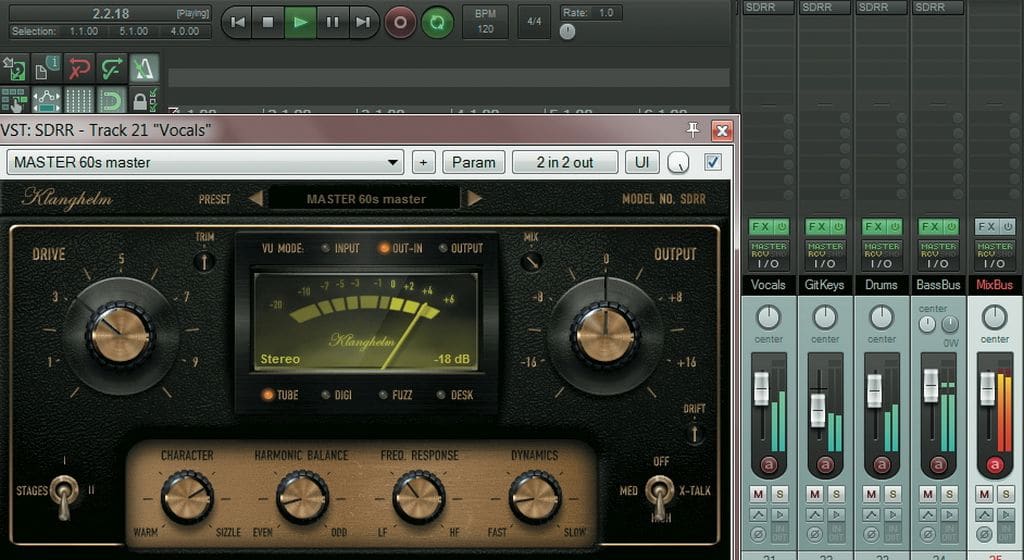Toggle the snap magnet toolbar icon
Viewport: 1024px width, 560px height.
112,101
